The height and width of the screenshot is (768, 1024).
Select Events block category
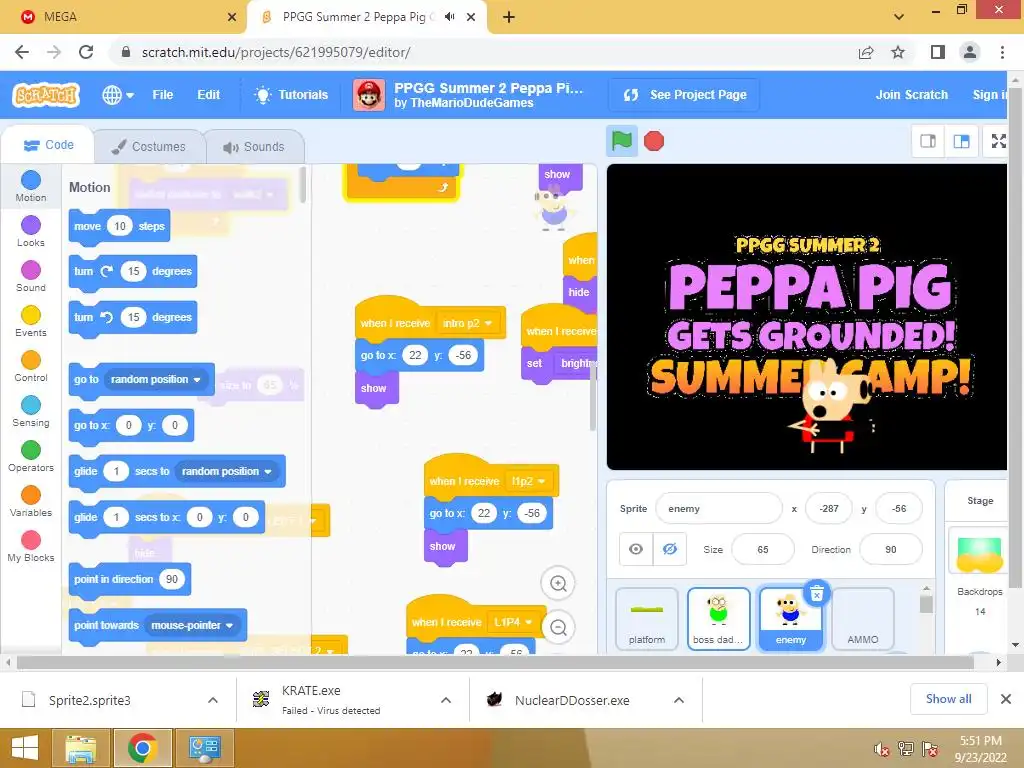pos(31,321)
